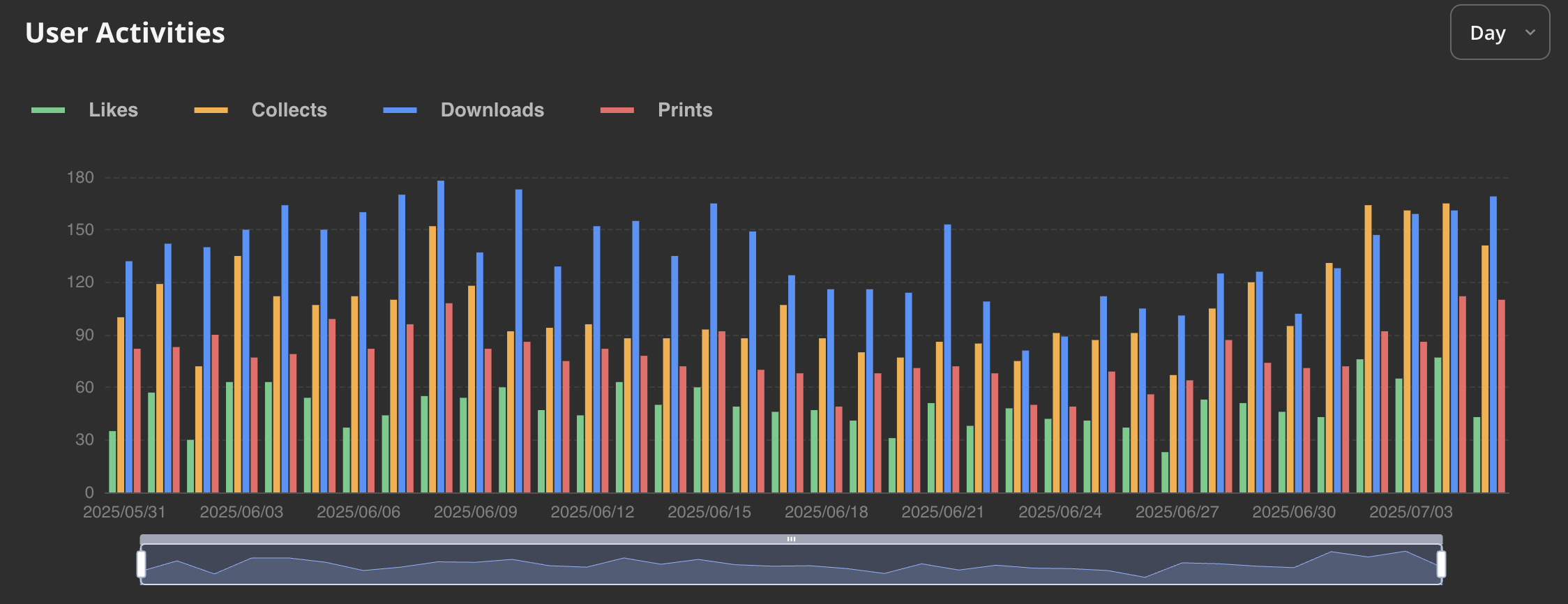This screenshot has height=604, width=1568.
Task: Click the 30 y-axis label
Action: [84, 439]
